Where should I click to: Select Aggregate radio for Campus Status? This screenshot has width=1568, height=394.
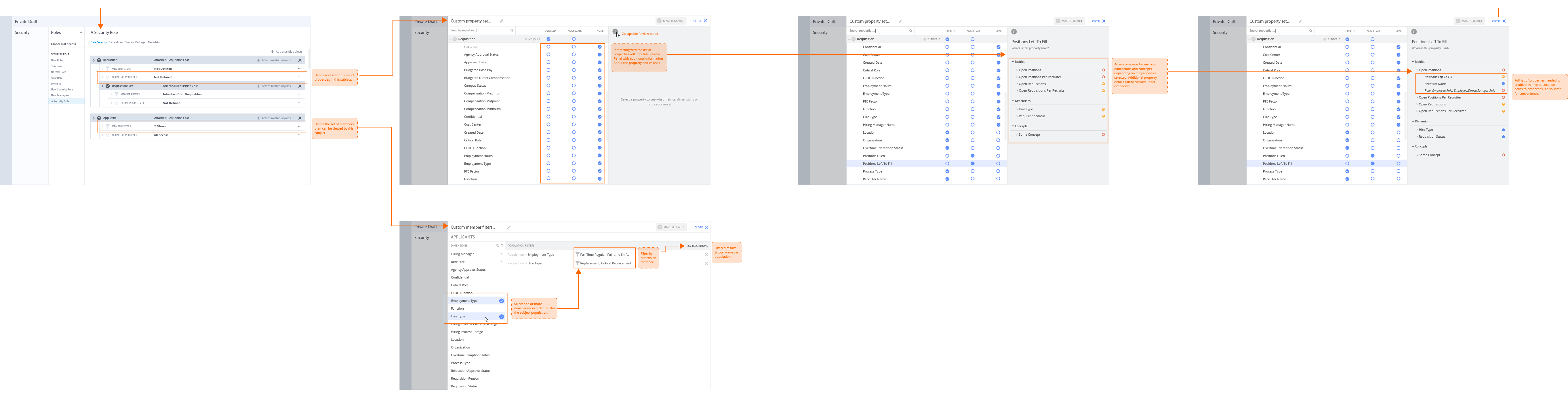pos(574,85)
